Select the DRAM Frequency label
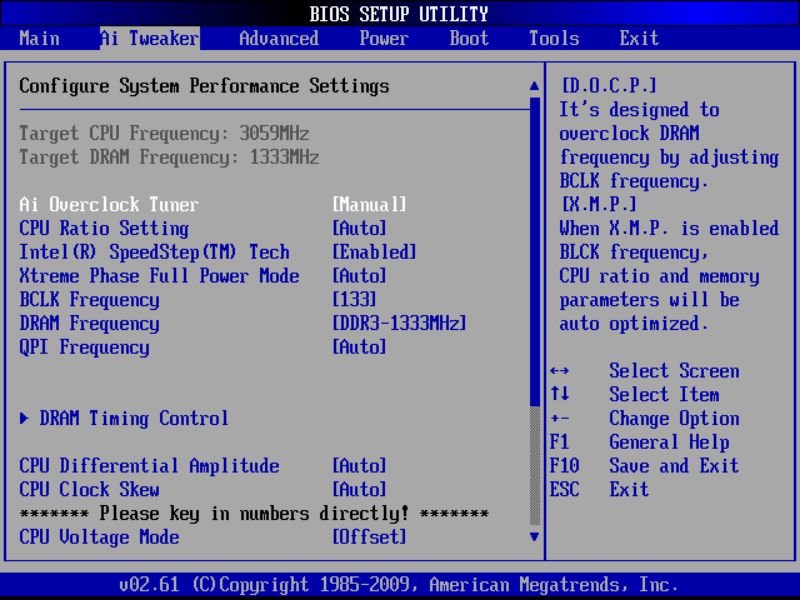Image resolution: width=800 pixels, height=600 pixels. pyautogui.click(x=89, y=323)
